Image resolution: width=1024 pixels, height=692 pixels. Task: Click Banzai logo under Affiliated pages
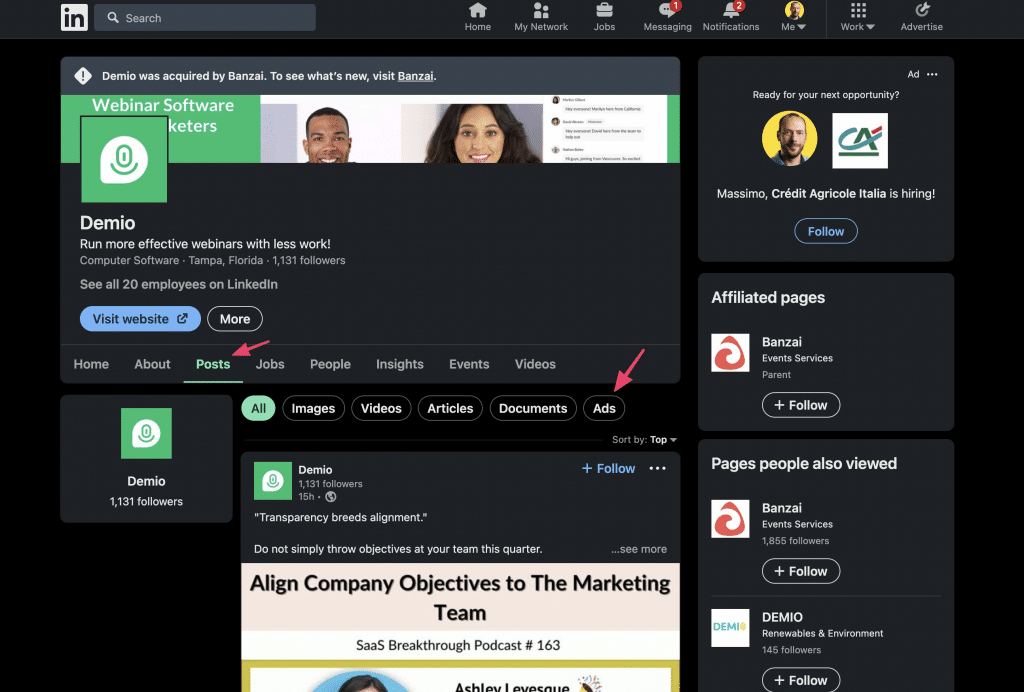click(x=730, y=353)
